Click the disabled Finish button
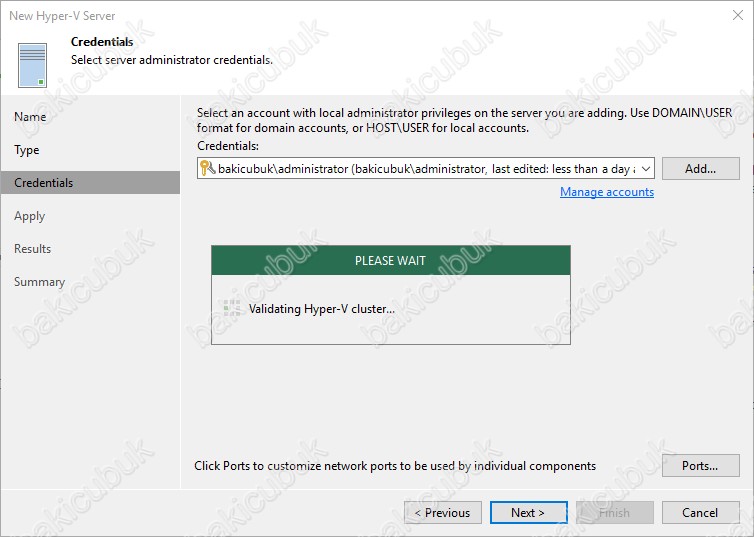The image size is (754, 537). coord(615,513)
